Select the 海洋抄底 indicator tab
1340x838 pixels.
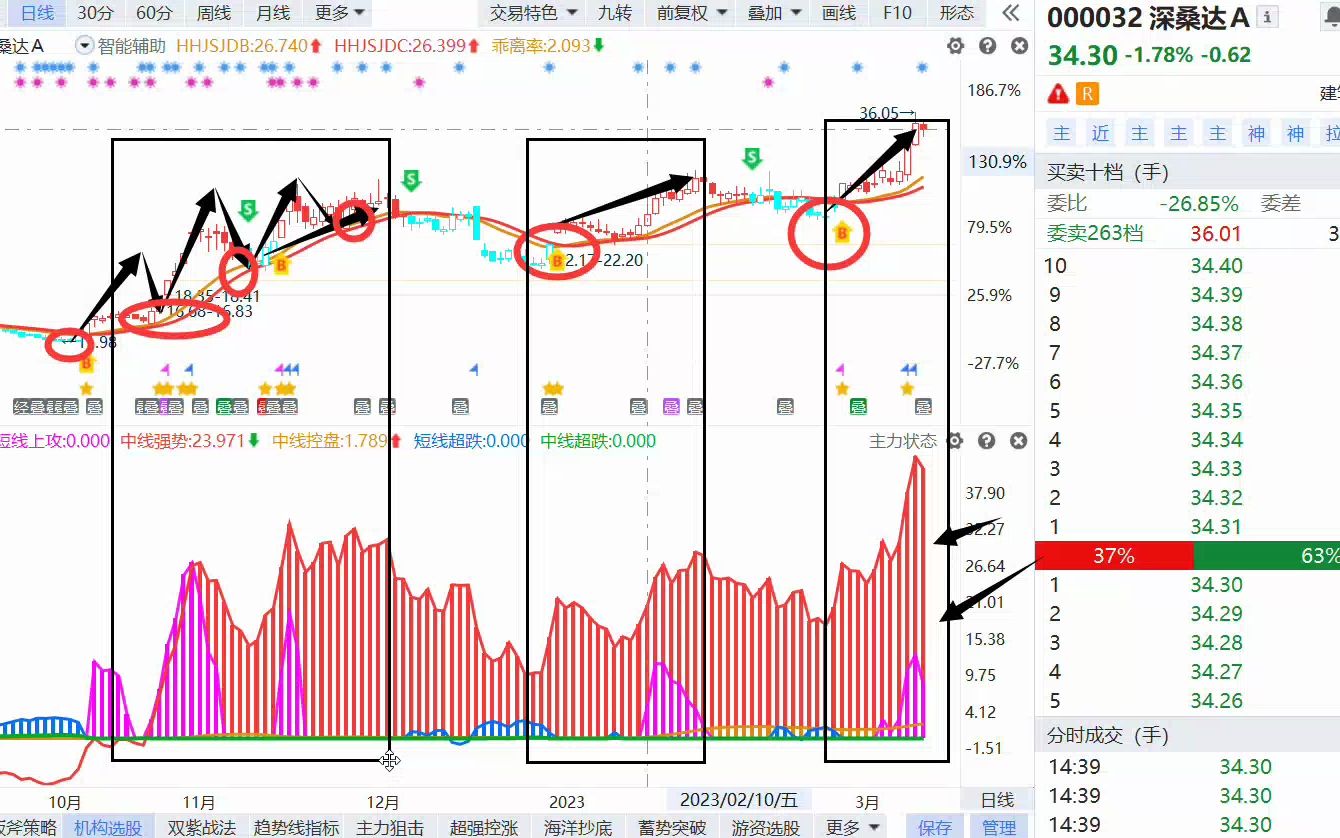click(578, 827)
